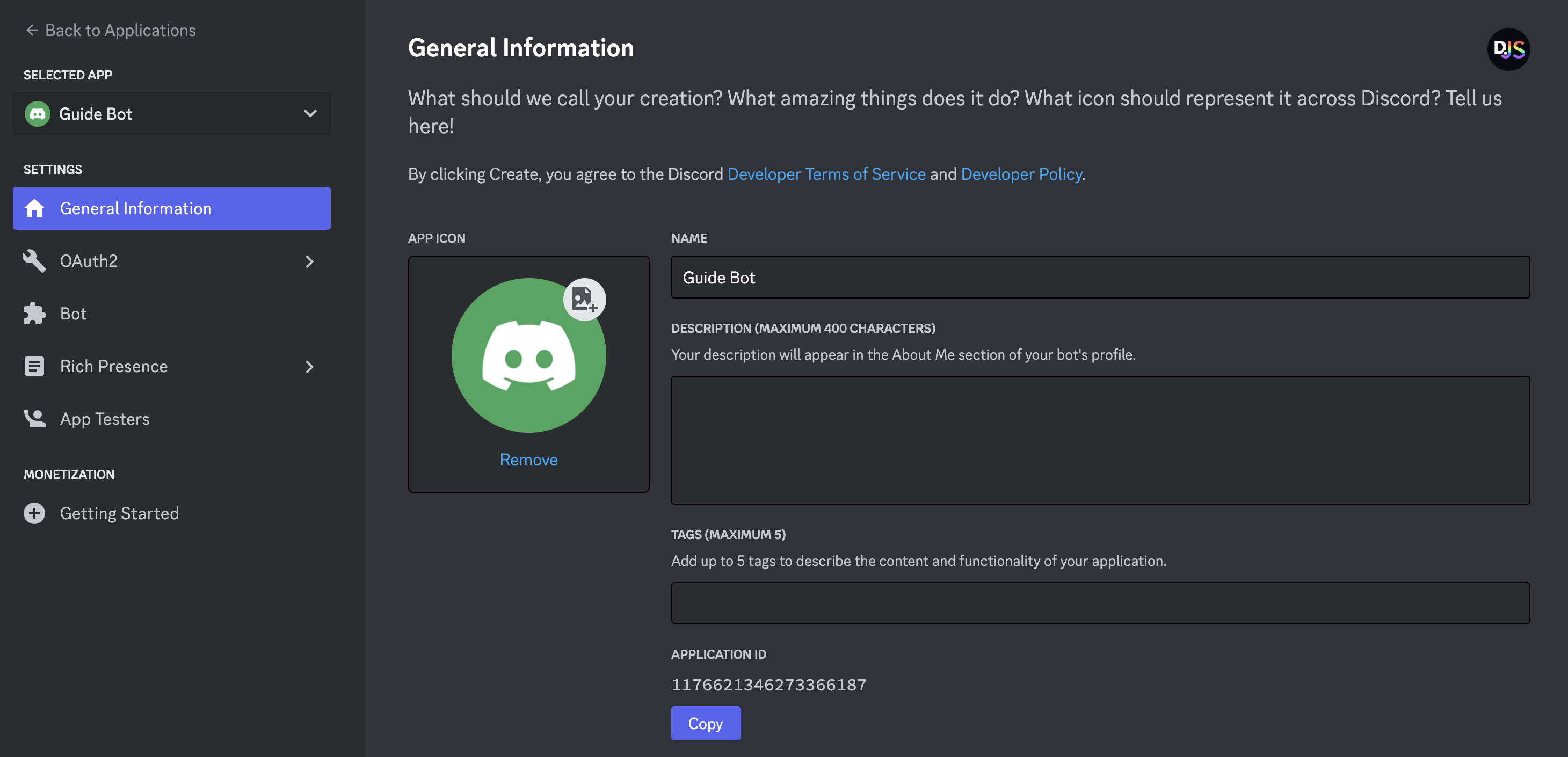Screen dimensions: 1568x757
Task: Click the back arrow to Applications
Action: [32, 30]
